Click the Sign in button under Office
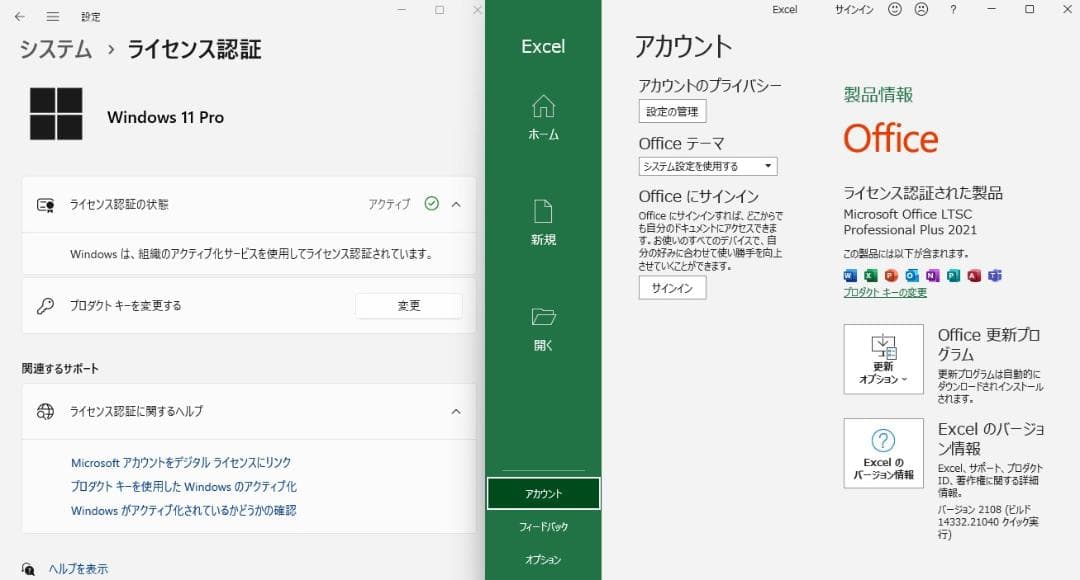Screen dimensions: 1080x580 pos(672,288)
